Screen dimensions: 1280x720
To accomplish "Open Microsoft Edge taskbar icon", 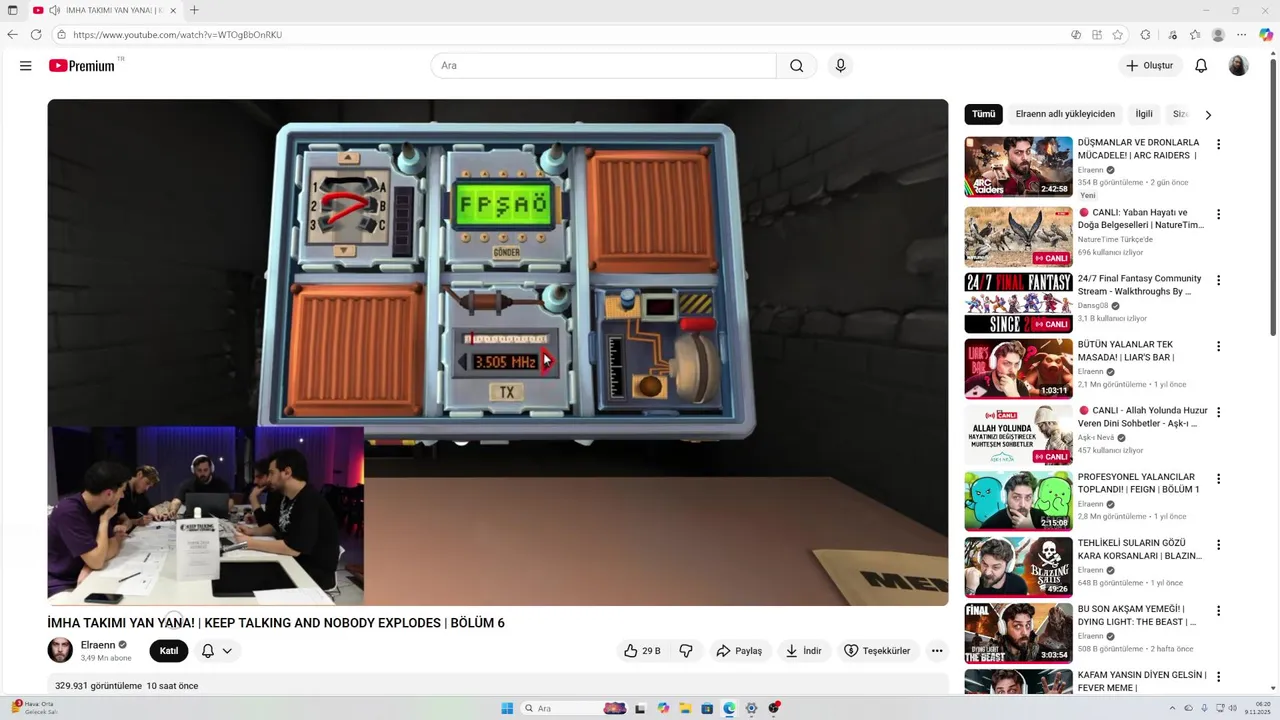I will click(x=729, y=708).
